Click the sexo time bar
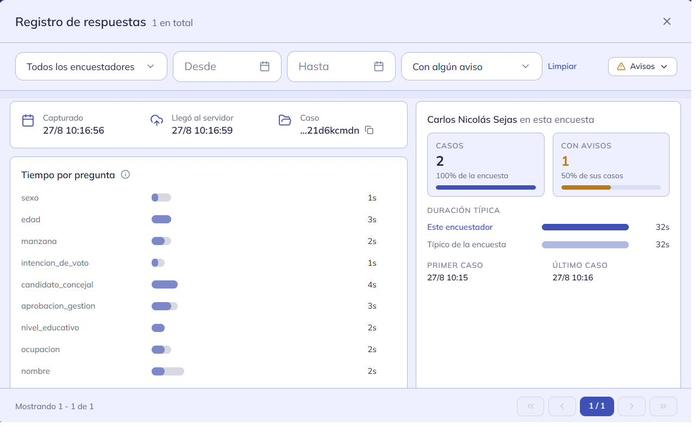The image size is (700, 426). coord(161,197)
